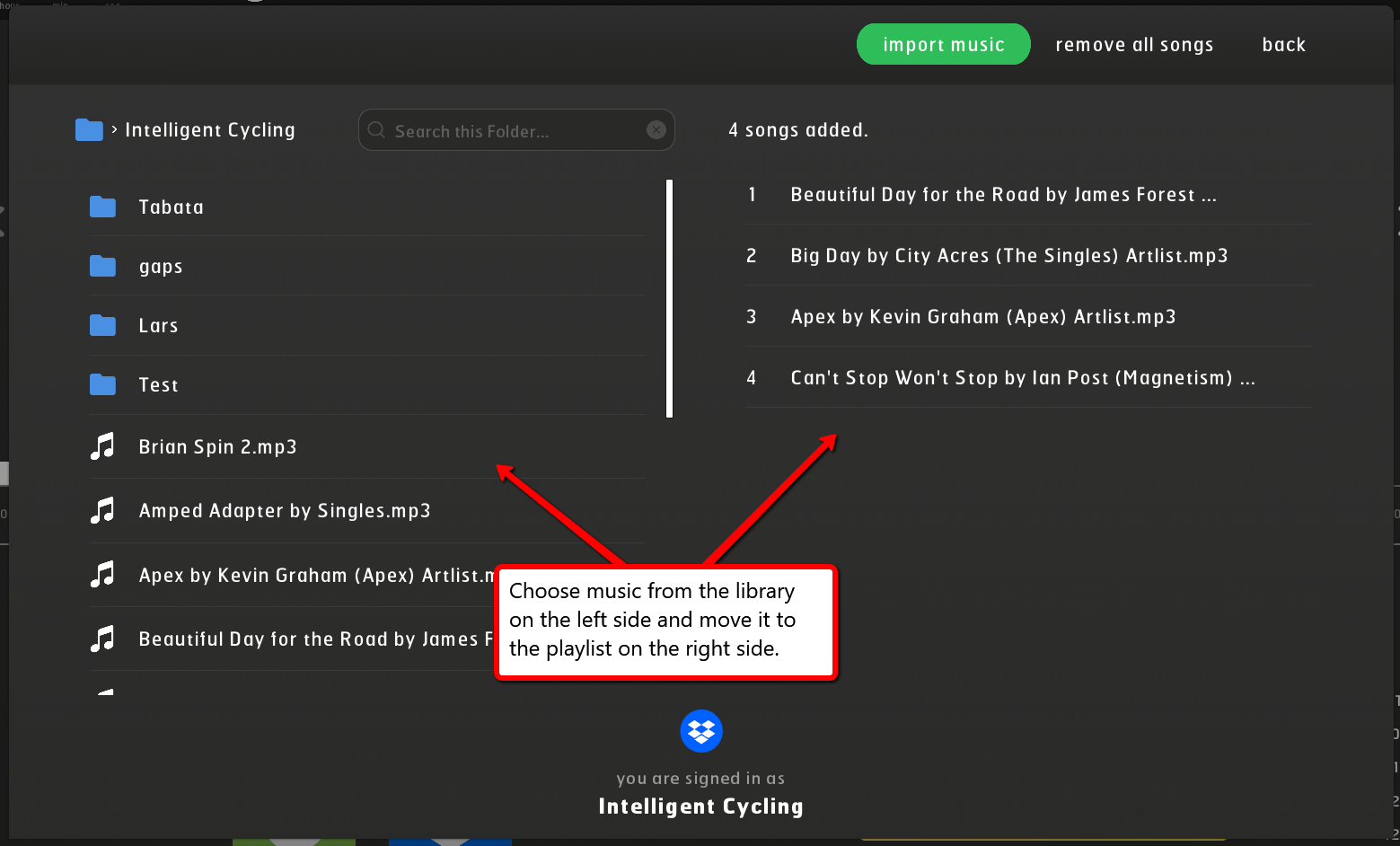
Task: Select Beautiful Day for the Road in library
Action: click(x=305, y=639)
